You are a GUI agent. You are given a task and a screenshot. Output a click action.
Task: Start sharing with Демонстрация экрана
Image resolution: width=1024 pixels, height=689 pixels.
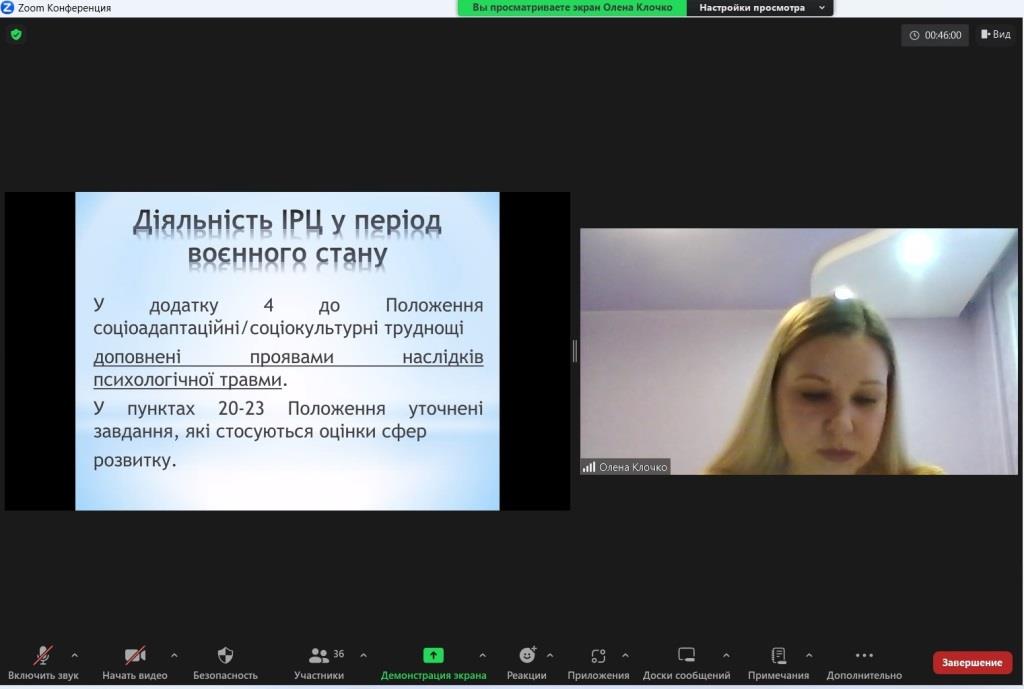pyautogui.click(x=433, y=662)
